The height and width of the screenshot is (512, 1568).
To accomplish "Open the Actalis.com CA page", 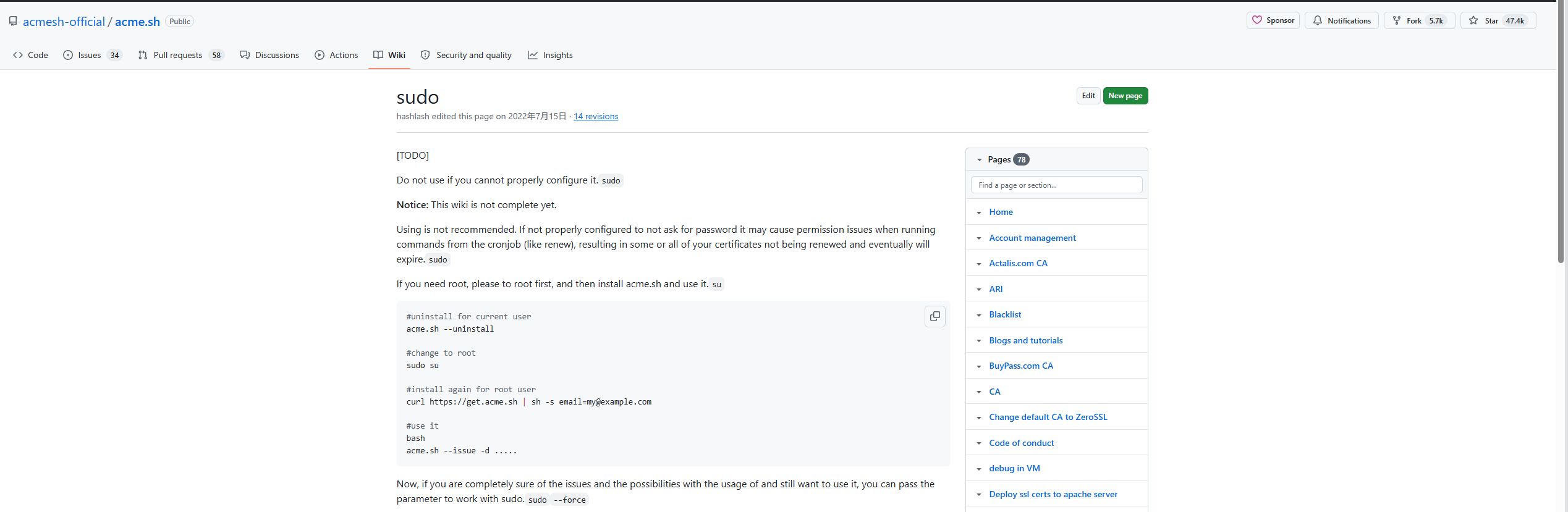I will coord(1018,263).
